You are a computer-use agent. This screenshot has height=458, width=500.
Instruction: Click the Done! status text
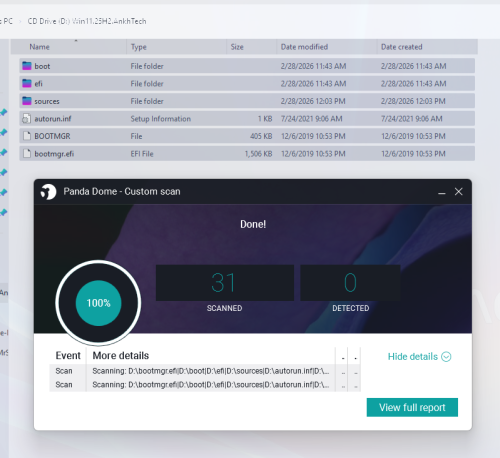pyautogui.click(x=253, y=224)
